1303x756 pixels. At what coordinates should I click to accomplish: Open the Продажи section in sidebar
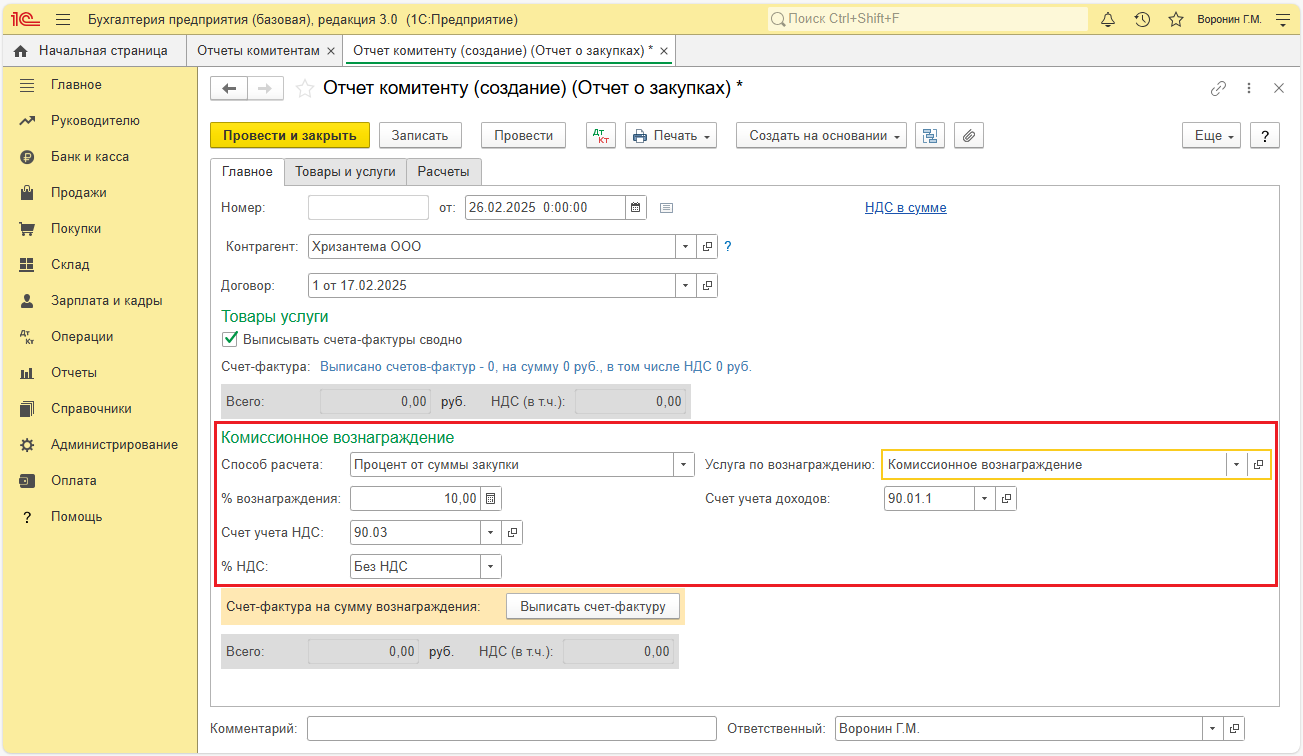click(79, 193)
